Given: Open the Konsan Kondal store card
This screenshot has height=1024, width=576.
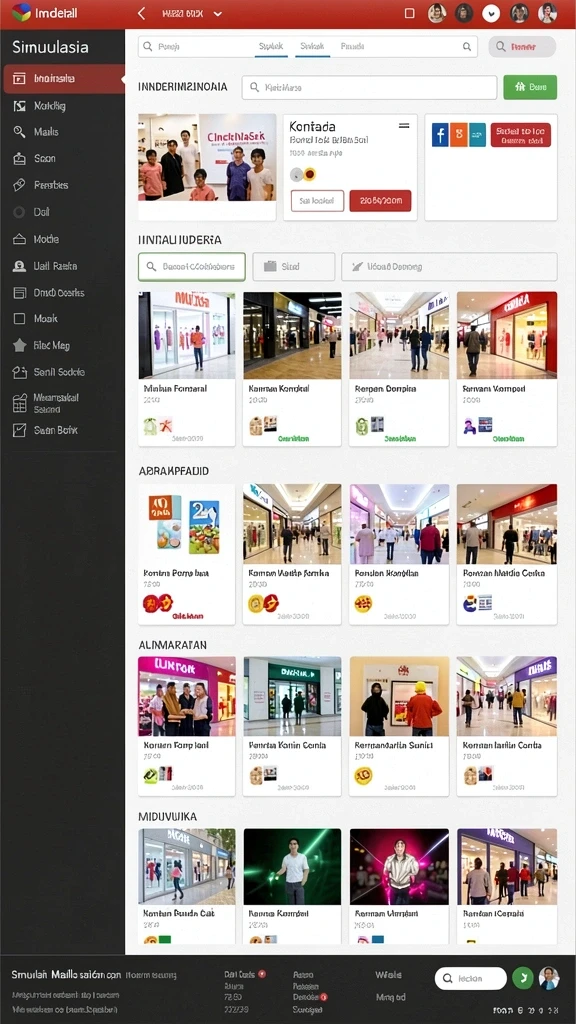Looking at the screenshot, I should coord(292,369).
